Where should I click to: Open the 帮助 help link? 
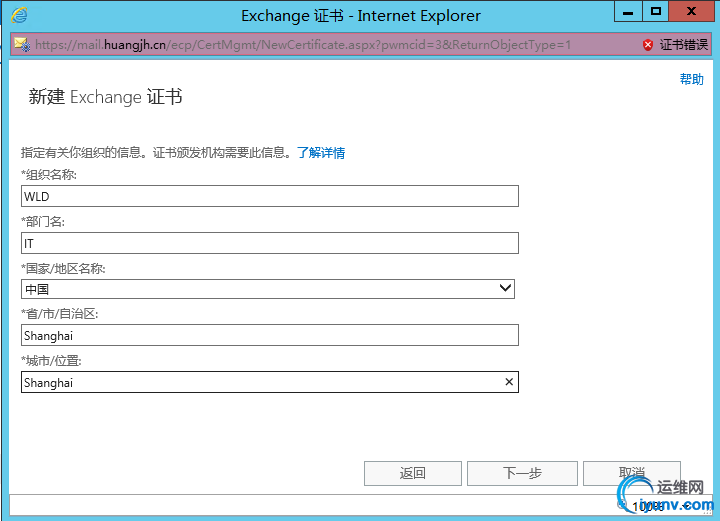tap(692, 79)
